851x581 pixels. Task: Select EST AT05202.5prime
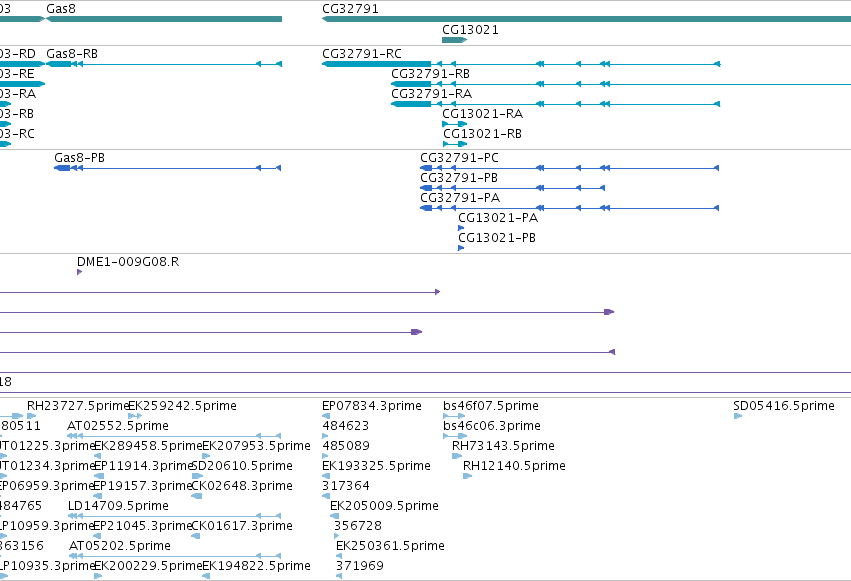coord(175,556)
